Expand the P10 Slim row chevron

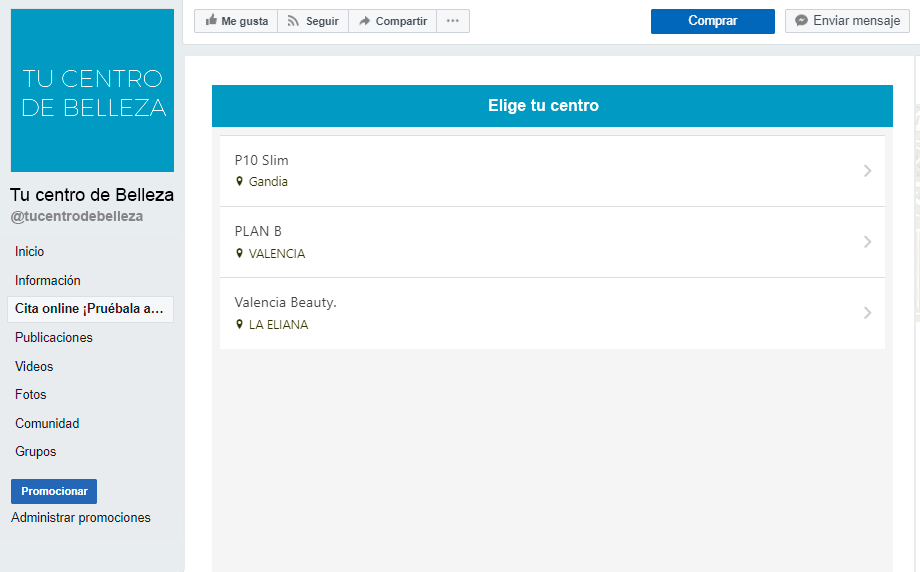click(x=867, y=171)
